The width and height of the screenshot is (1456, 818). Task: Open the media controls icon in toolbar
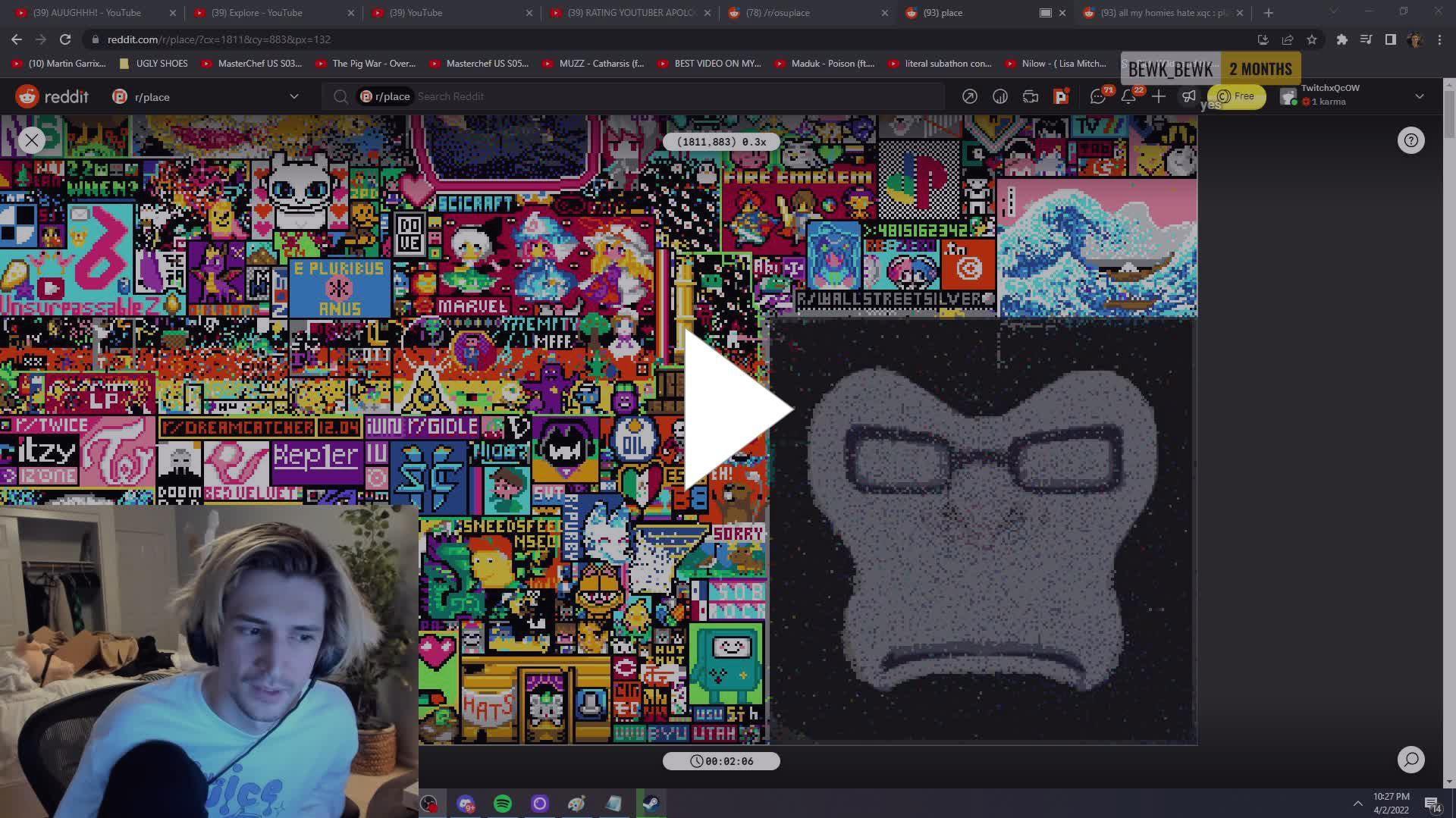click(x=1366, y=39)
